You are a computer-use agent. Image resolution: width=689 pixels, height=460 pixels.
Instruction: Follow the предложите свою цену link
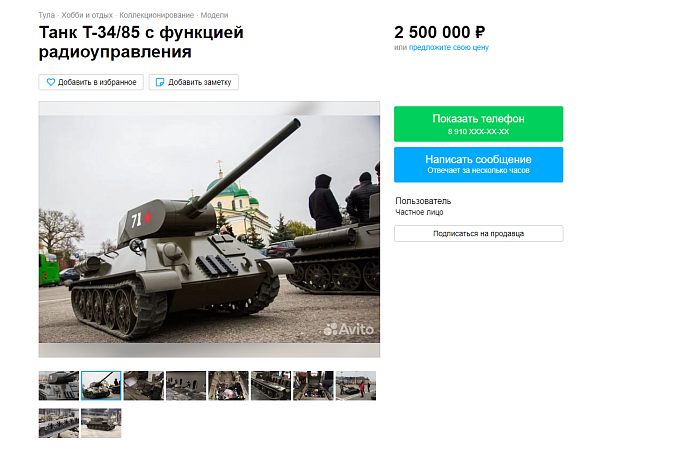(x=449, y=47)
